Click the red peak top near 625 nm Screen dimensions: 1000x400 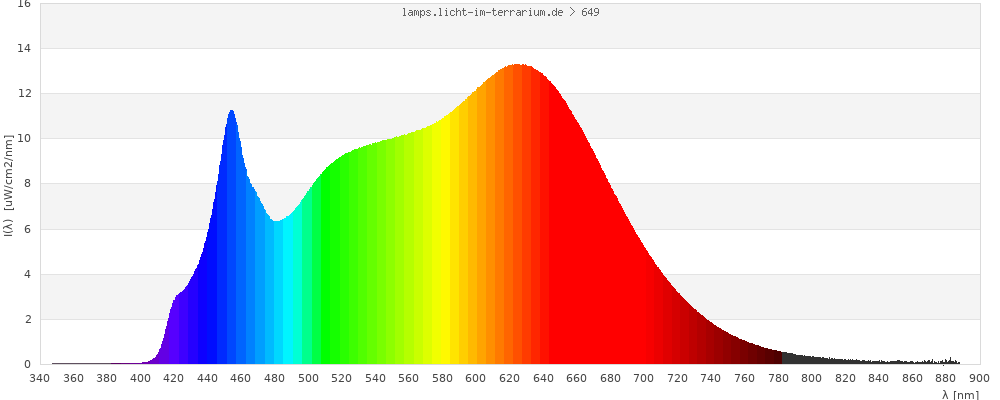[x=517, y=75]
